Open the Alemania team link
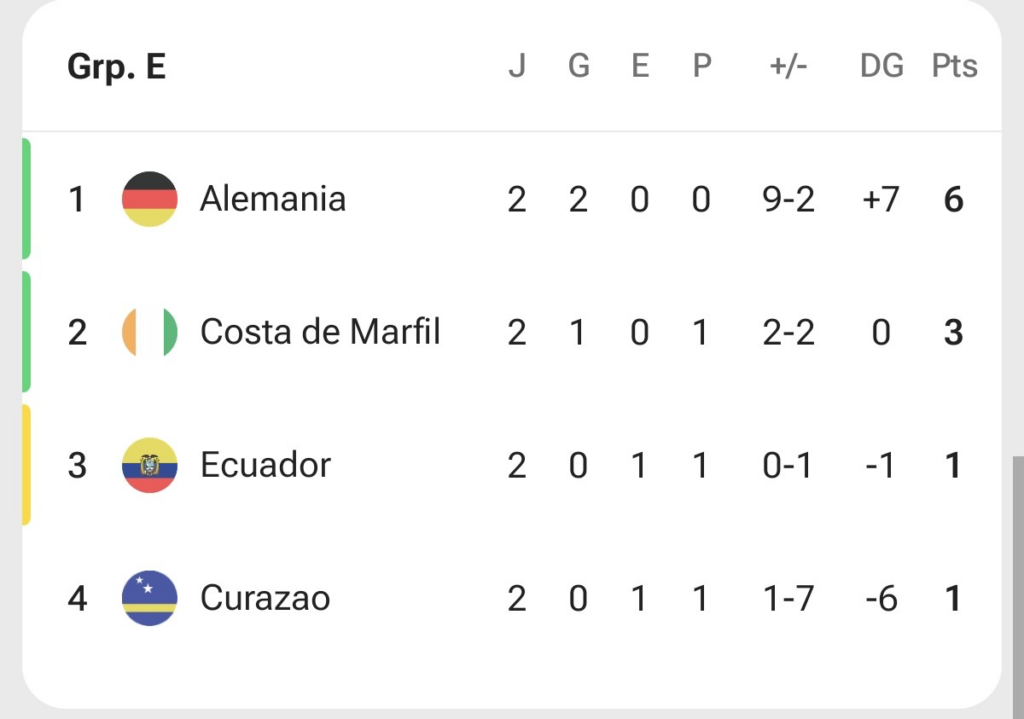 273,199
